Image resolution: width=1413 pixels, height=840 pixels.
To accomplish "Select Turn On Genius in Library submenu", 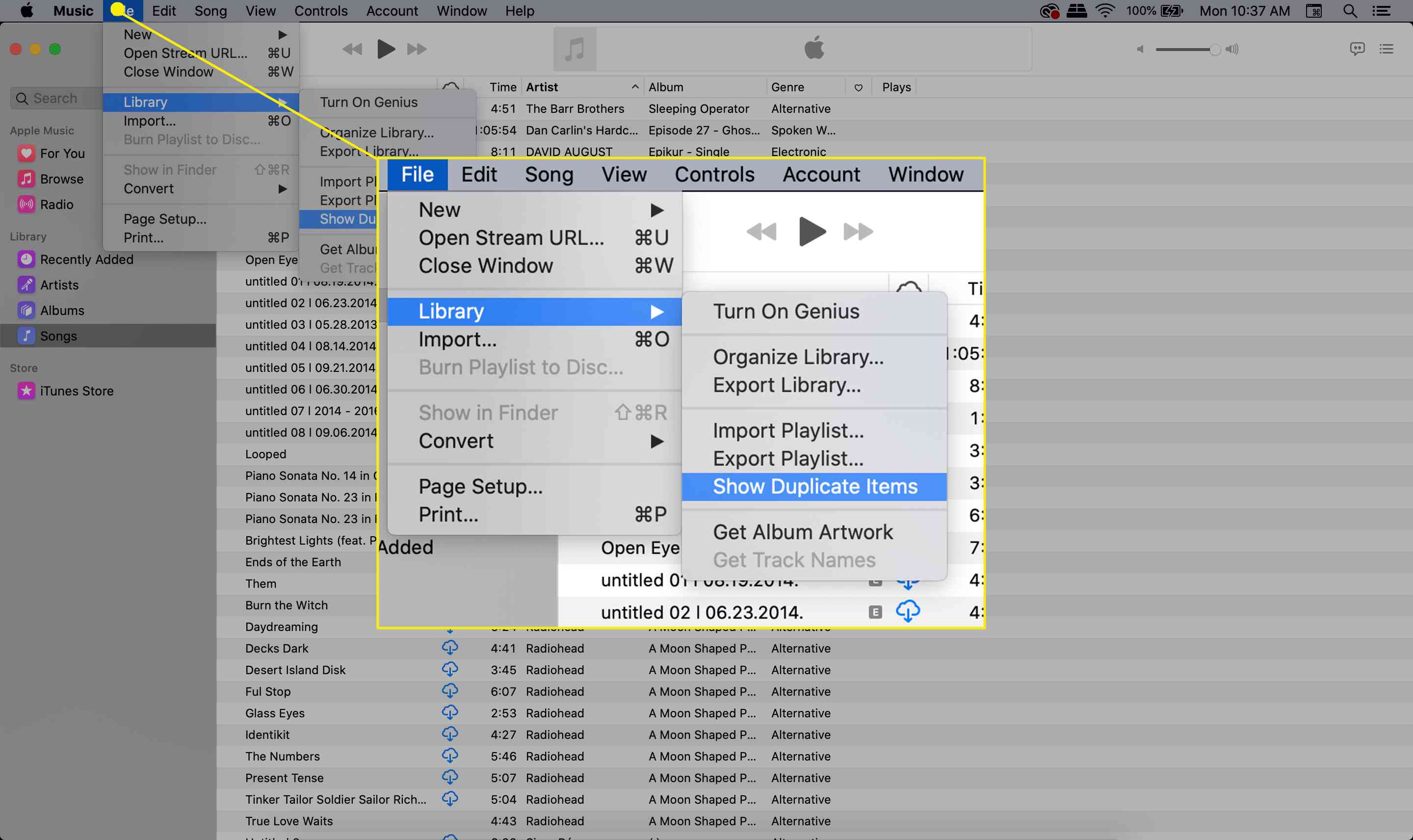I will pyautogui.click(x=388, y=102).
